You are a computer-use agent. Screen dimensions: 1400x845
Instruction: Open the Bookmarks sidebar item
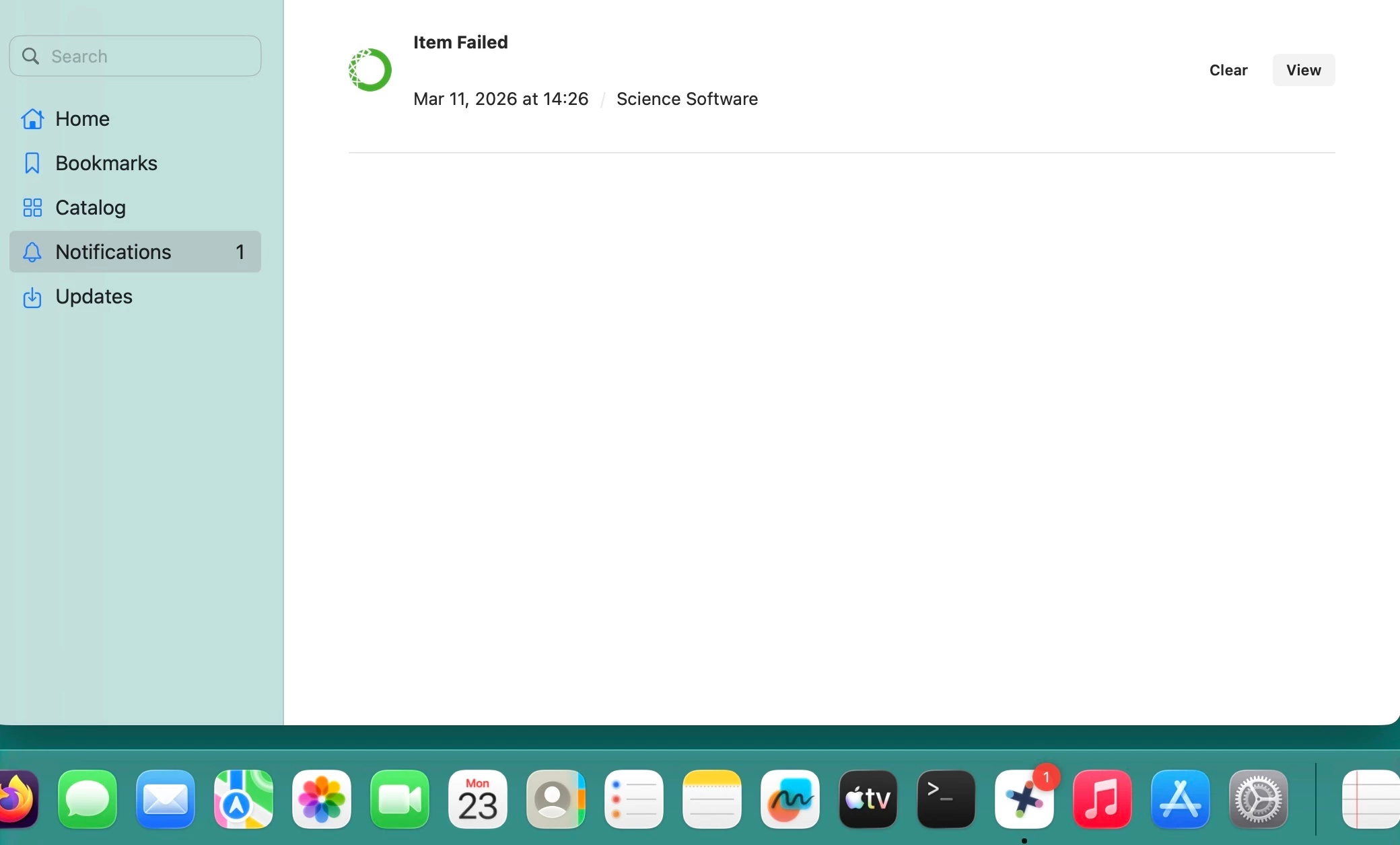106,163
